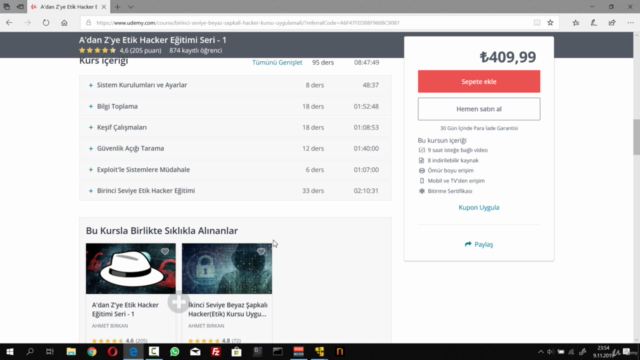Expand Birinci Seviye Etik Hacker Eğitimi section
The height and width of the screenshot is (360, 640).
236,191
